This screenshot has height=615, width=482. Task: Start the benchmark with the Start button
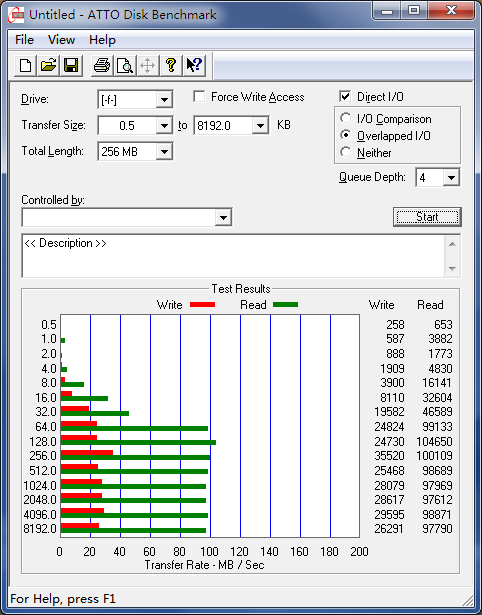click(x=427, y=217)
